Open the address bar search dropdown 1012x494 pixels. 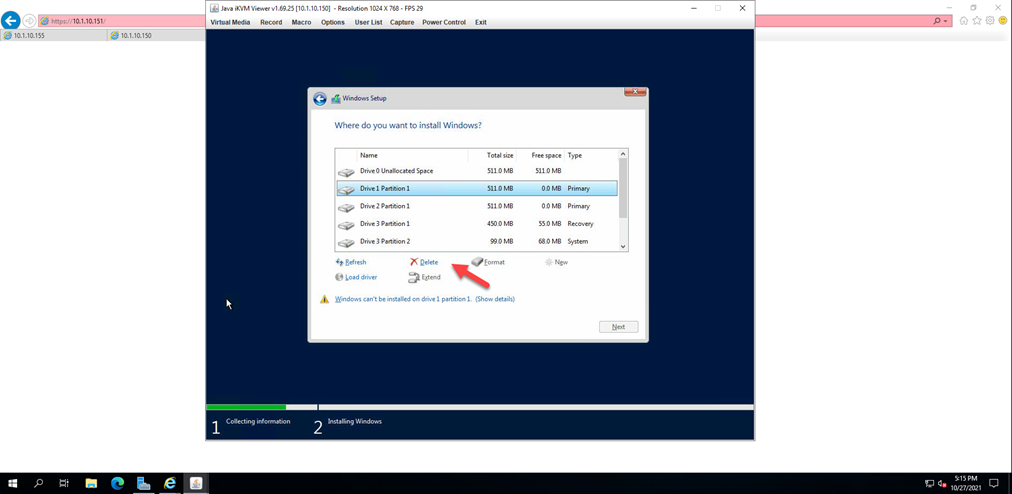[946, 21]
